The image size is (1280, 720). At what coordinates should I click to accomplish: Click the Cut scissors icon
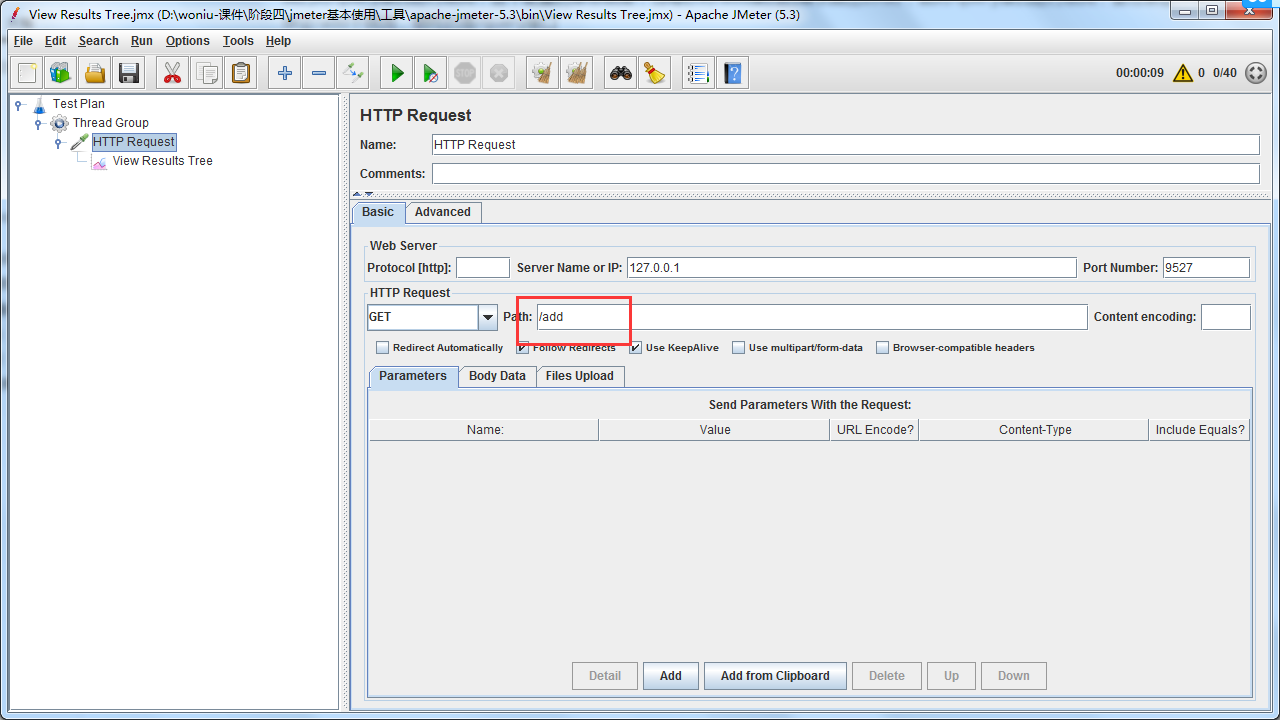pos(173,73)
